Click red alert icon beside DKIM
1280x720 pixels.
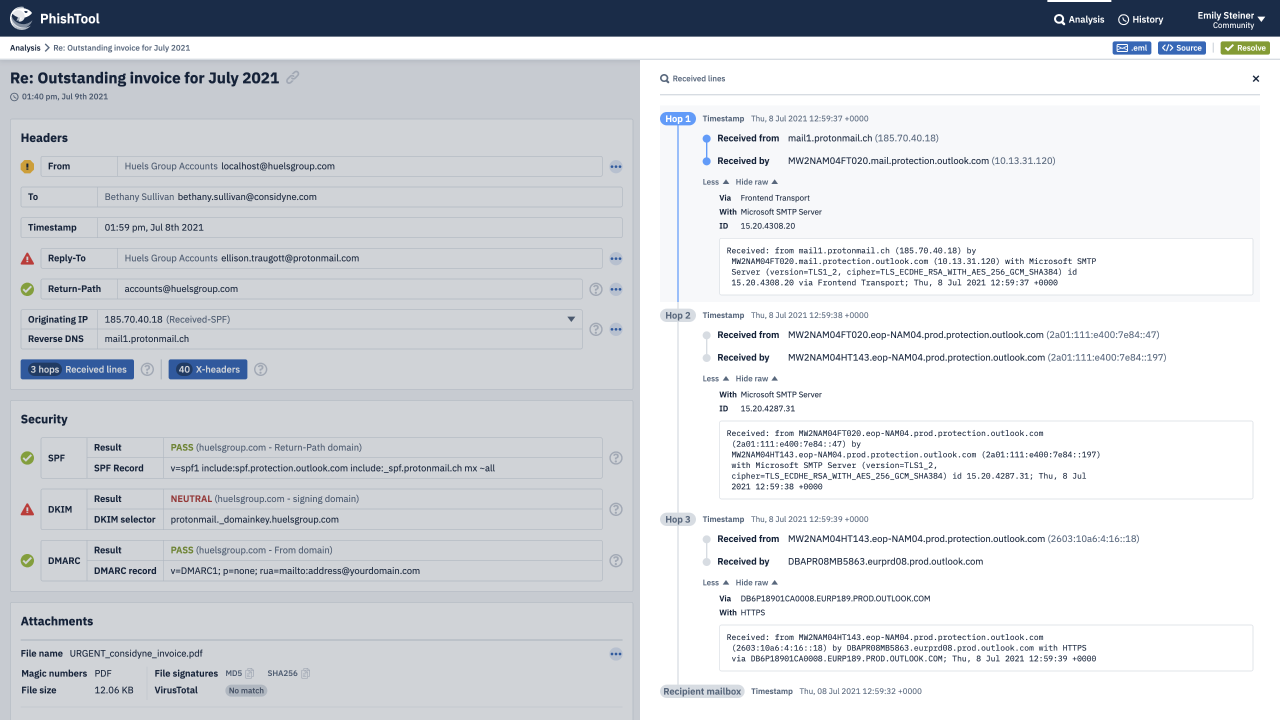27,509
